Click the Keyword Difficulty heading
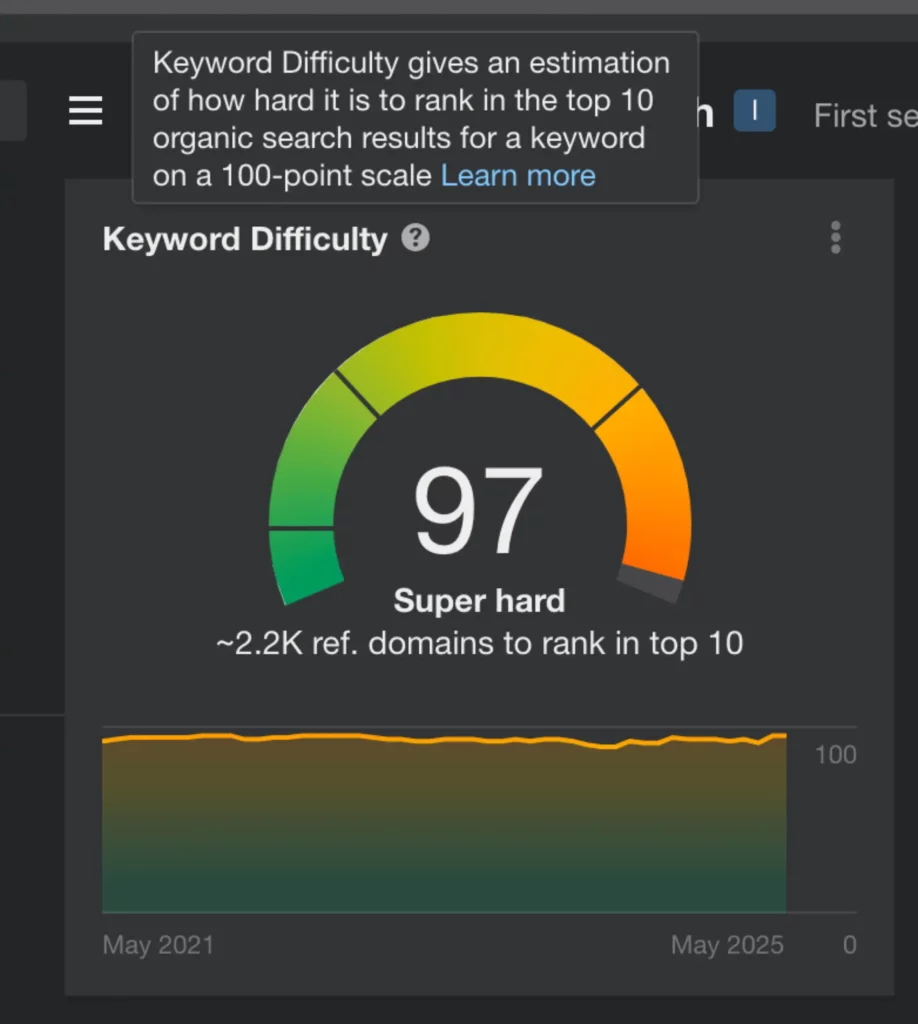 tap(244, 240)
